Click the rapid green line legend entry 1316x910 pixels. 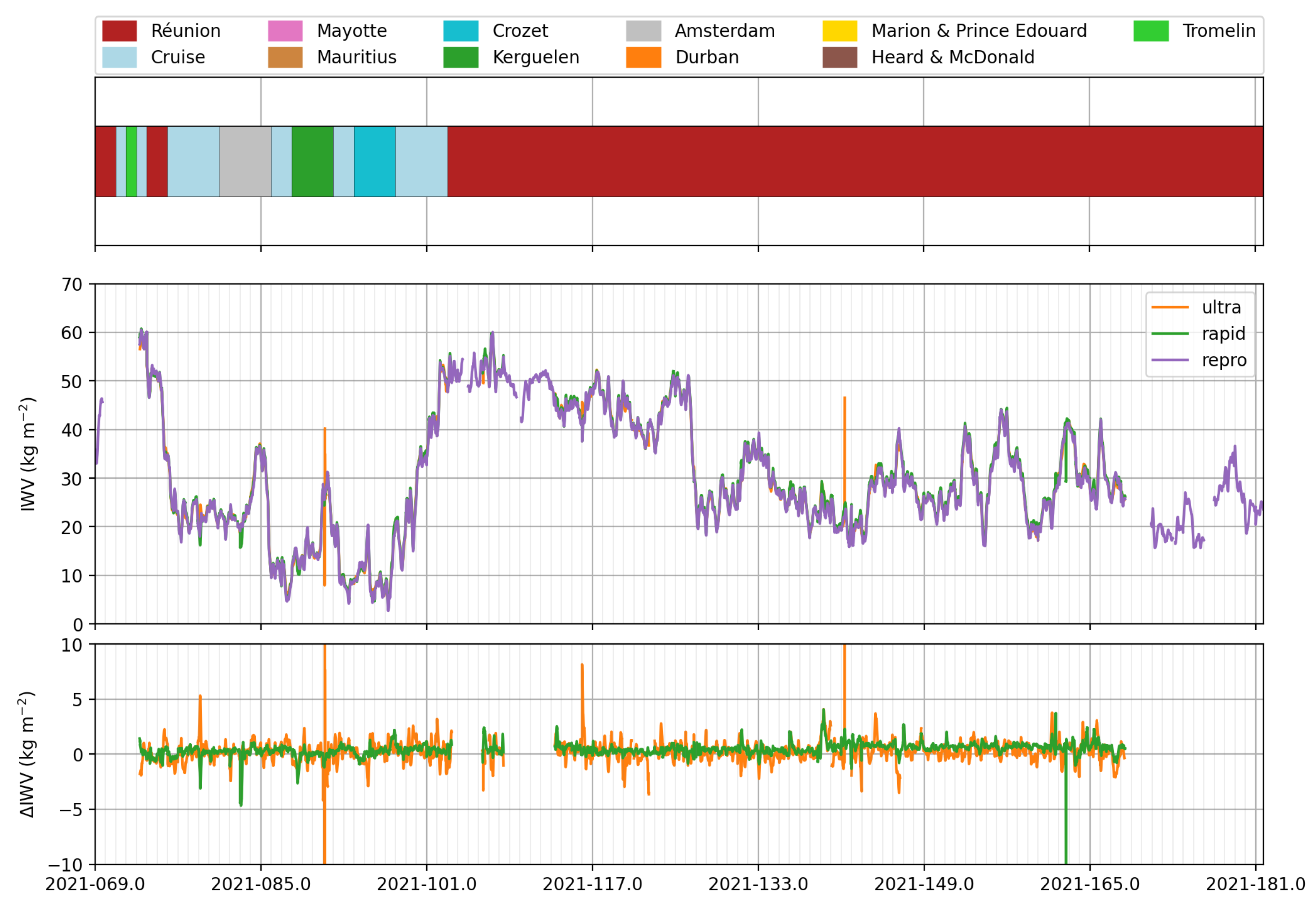pyautogui.click(x=1169, y=333)
